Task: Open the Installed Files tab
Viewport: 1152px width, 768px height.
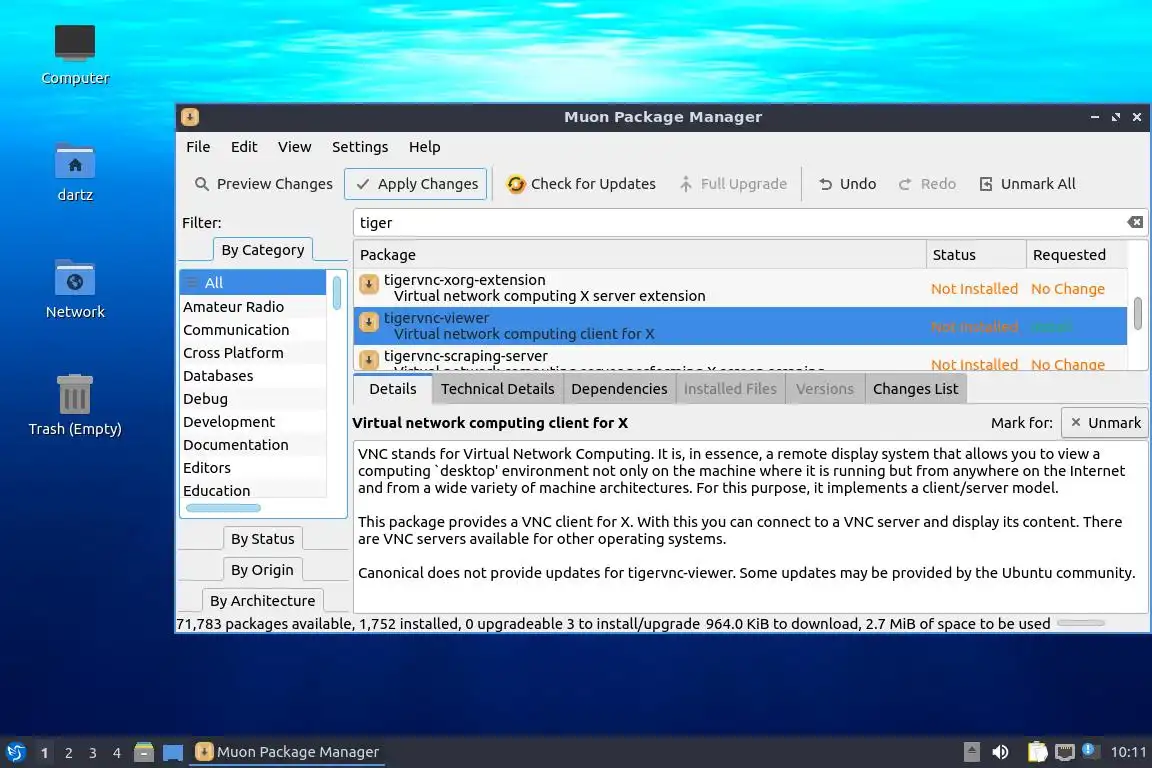Action: (x=730, y=389)
